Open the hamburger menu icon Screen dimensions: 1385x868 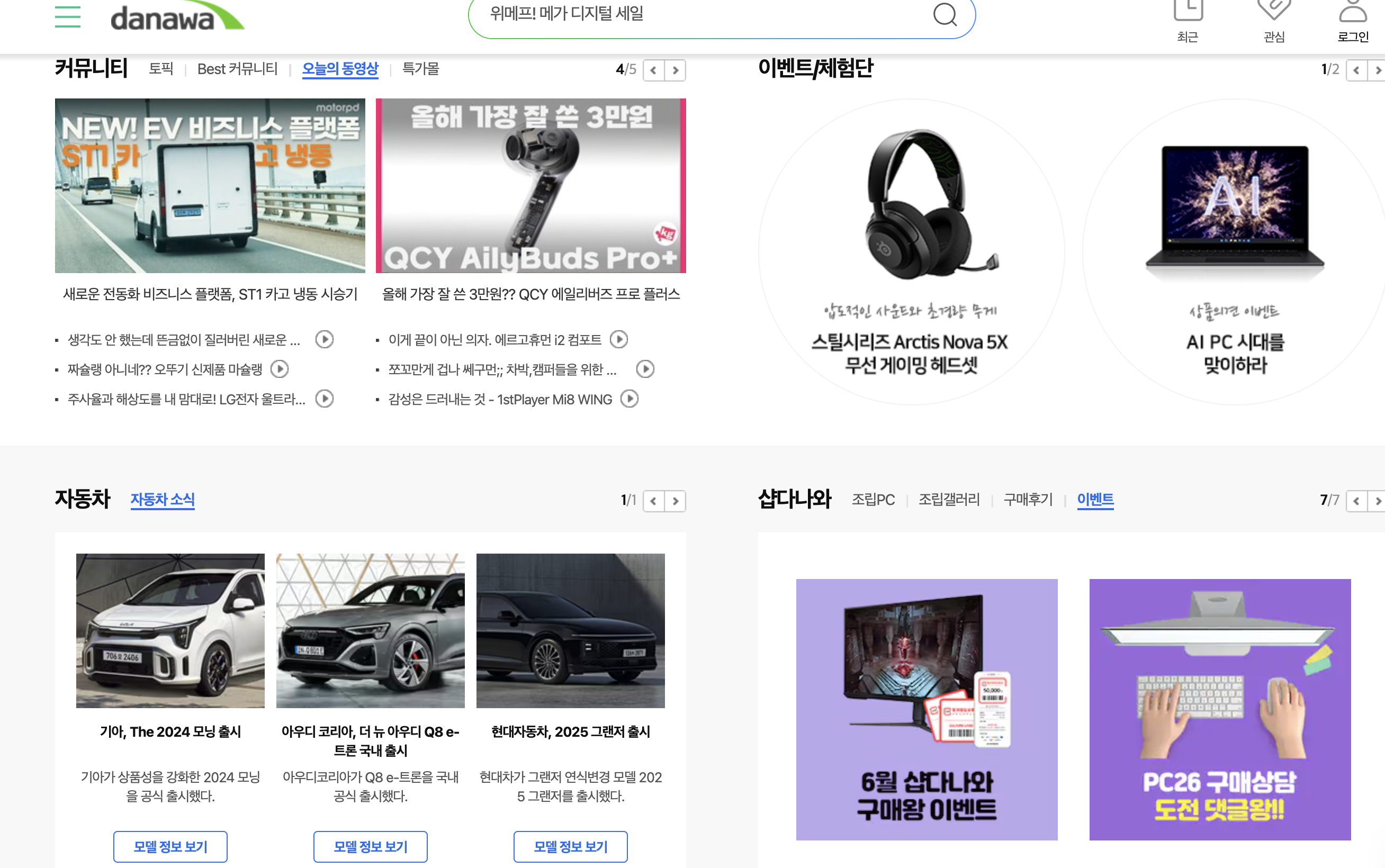point(67,16)
